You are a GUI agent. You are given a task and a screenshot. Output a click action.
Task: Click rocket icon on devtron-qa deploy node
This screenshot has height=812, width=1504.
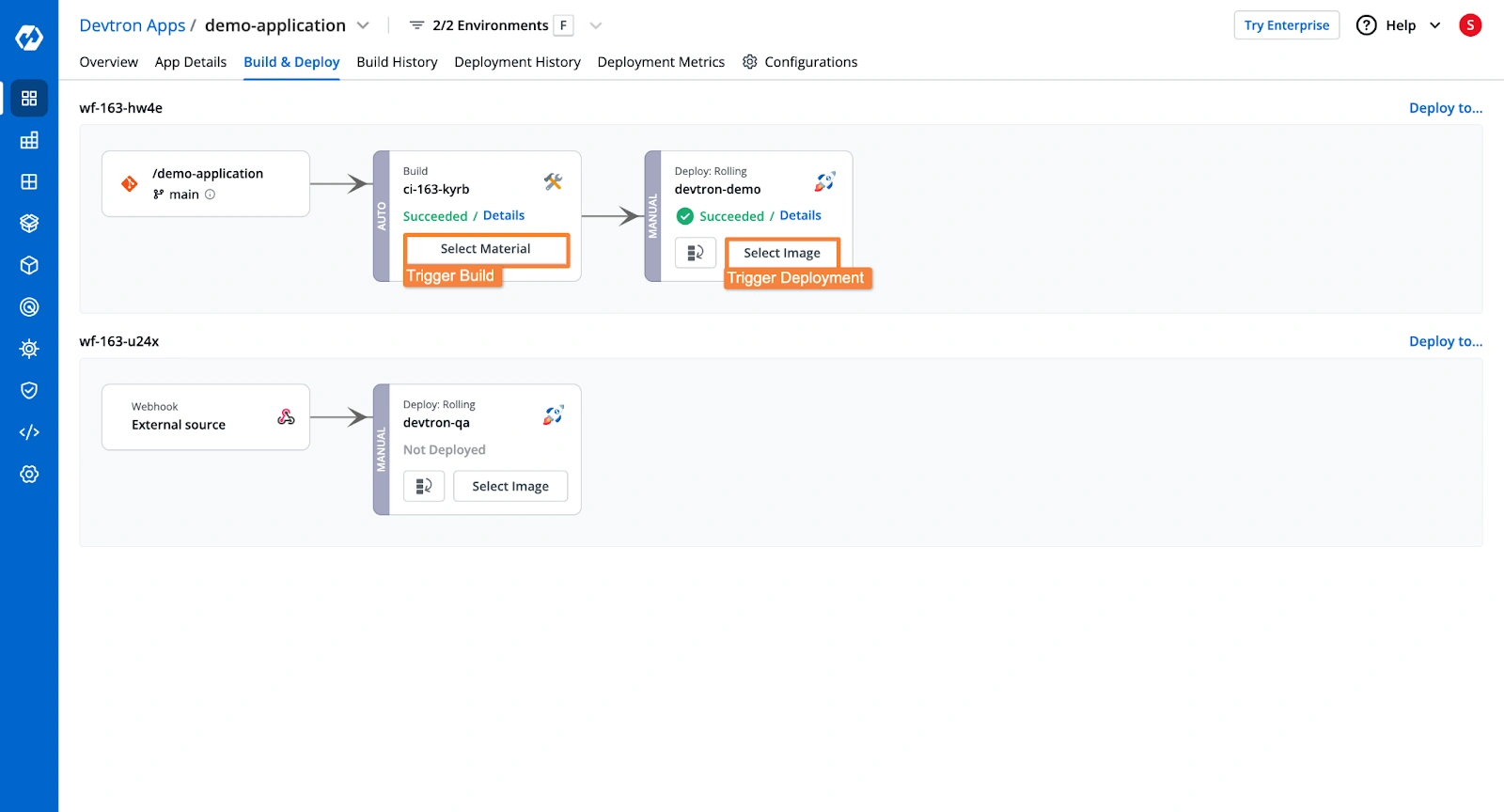[553, 414]
